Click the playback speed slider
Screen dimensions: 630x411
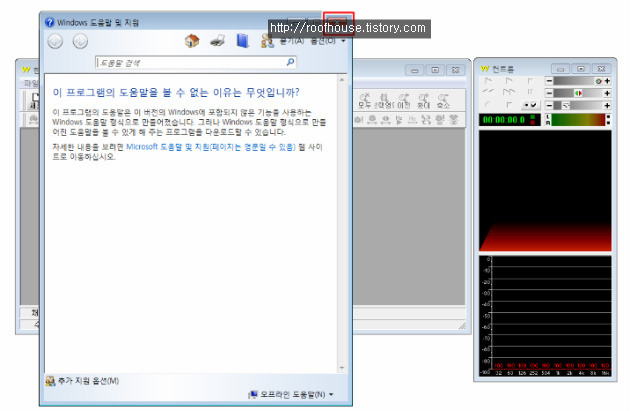pos(578,105)
